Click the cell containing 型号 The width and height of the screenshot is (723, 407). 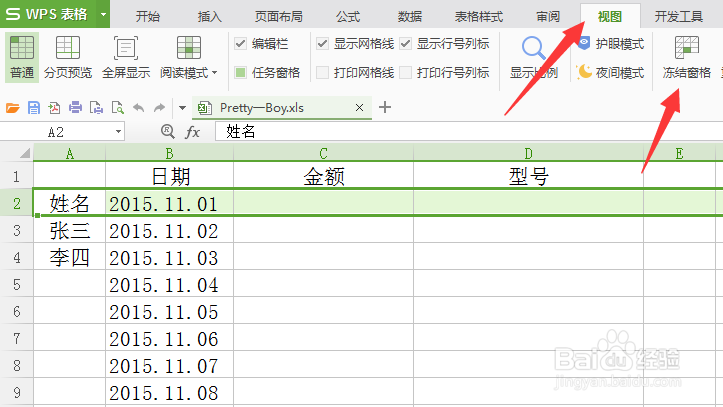click(528, 176)
